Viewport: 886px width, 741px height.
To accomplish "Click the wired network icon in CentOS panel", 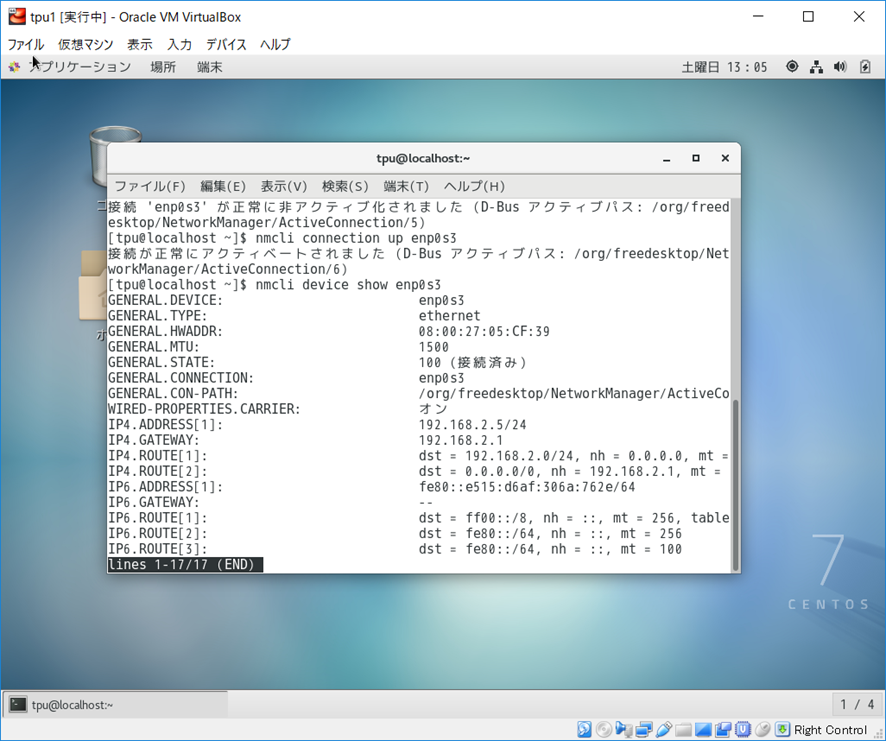I will pos(816,67).
